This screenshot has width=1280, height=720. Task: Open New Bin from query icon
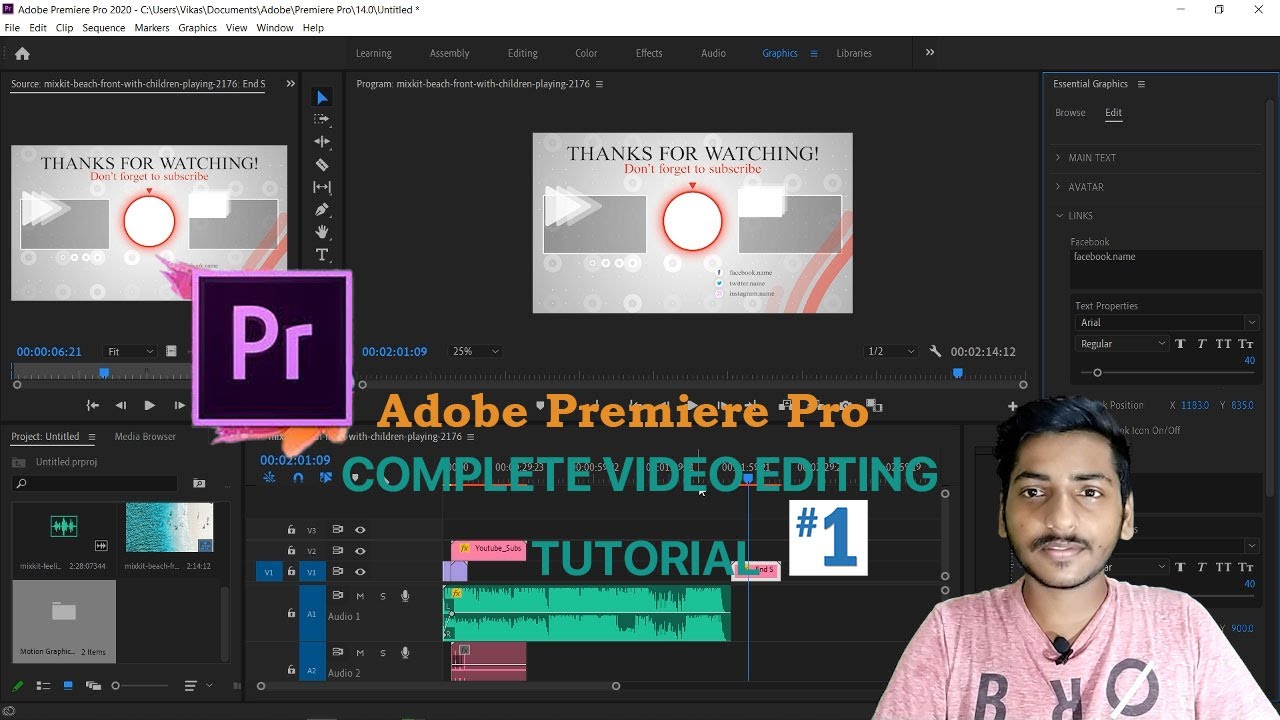tap(199, 483)
